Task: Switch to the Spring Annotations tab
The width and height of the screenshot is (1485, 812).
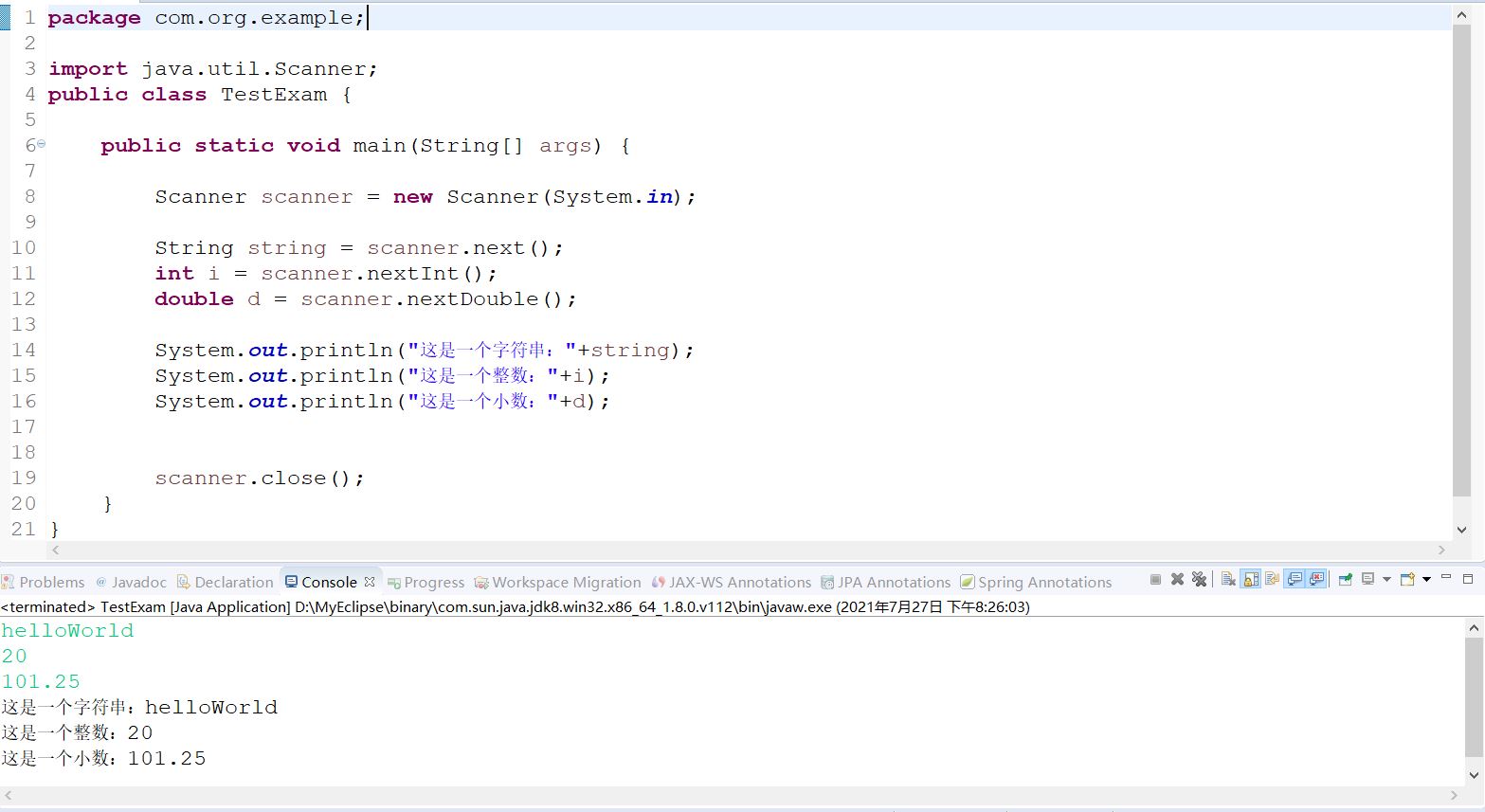Action: tap(1043, 582)
